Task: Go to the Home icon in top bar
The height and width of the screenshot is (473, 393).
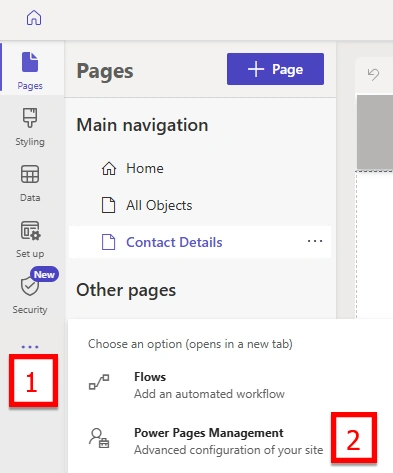Action: tap(34, 18)
